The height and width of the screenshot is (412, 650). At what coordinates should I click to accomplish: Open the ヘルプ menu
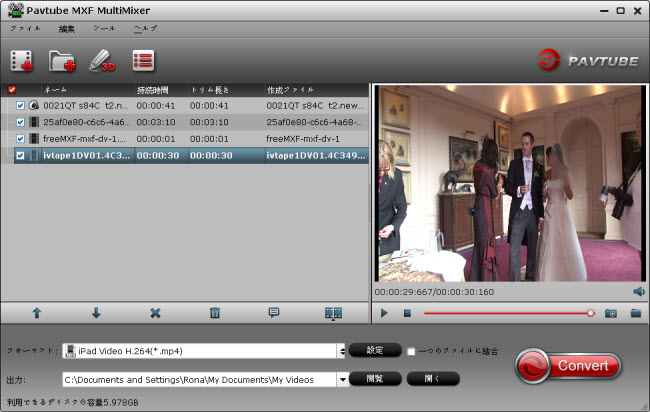[x=146, y=28]
